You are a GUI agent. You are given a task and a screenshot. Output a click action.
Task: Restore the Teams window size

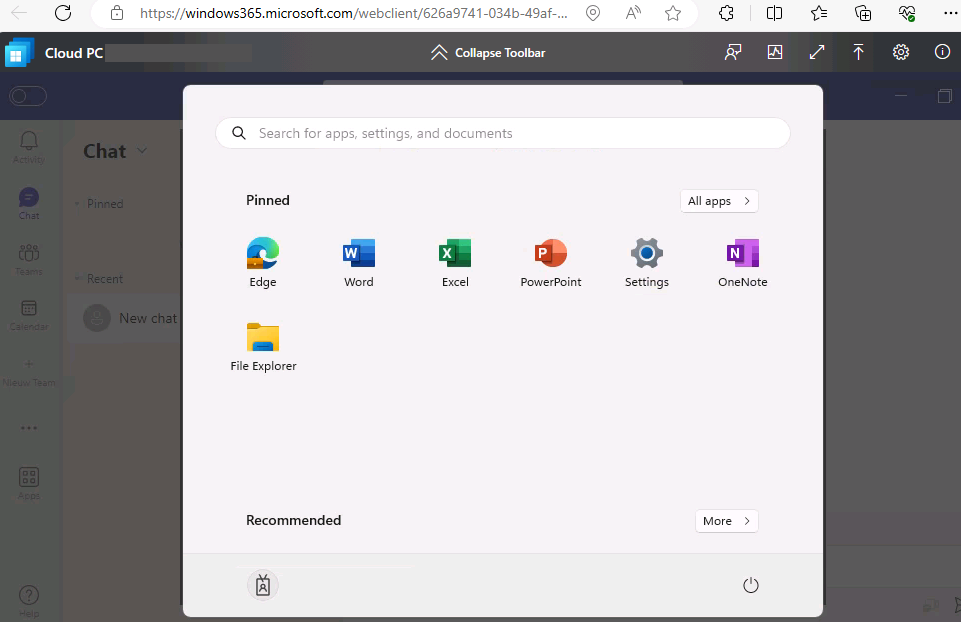pos(944,96)
